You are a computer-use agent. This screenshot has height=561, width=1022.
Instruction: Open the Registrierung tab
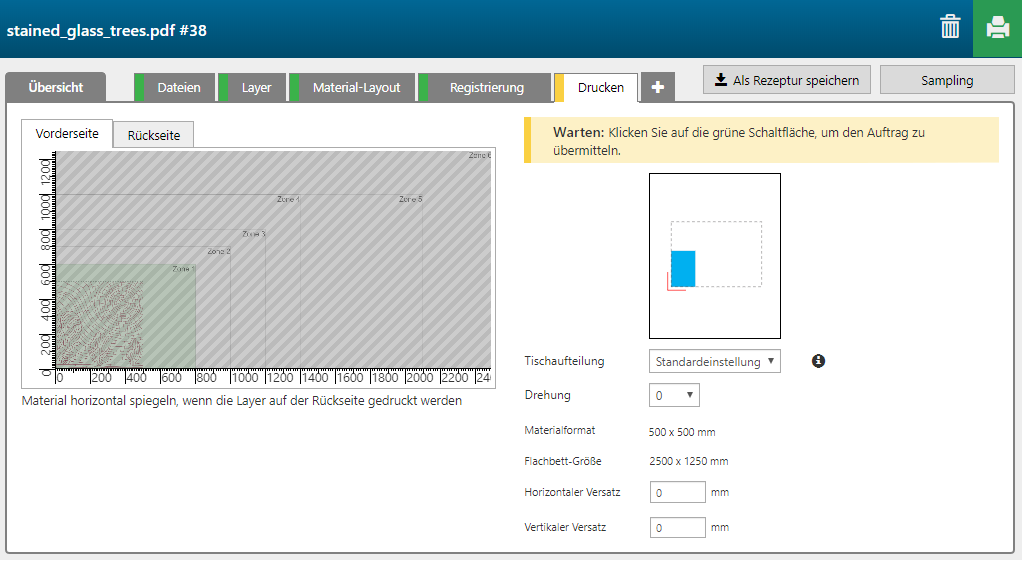tap(486, 88)
